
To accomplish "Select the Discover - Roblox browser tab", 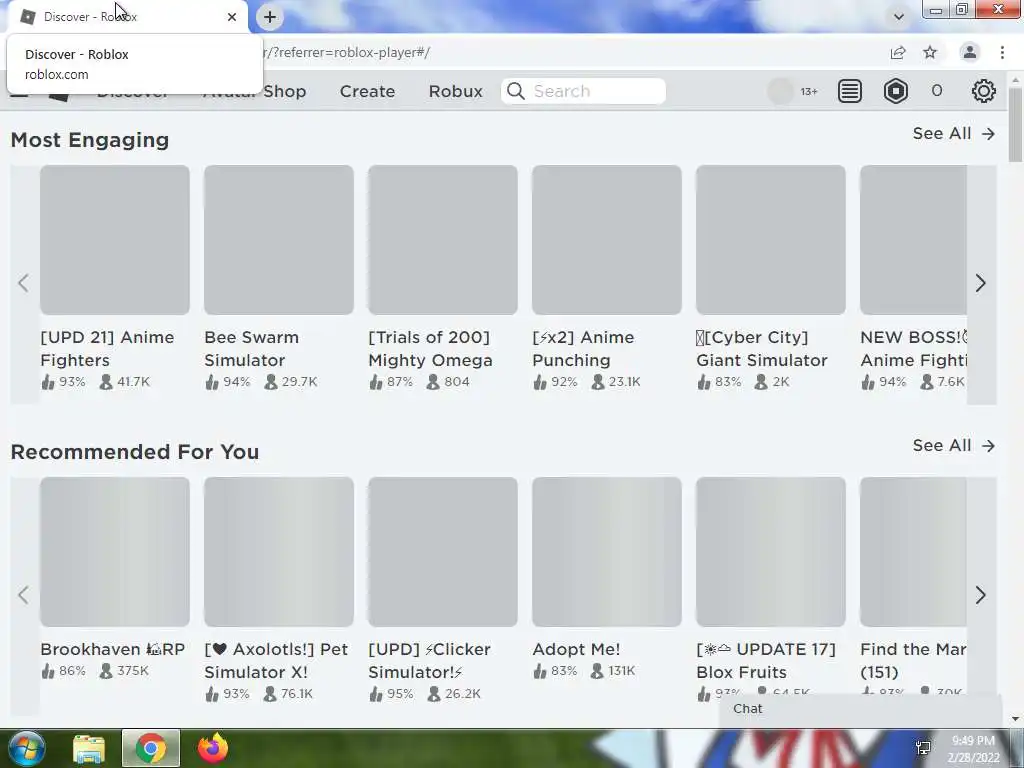I will 127,17.
